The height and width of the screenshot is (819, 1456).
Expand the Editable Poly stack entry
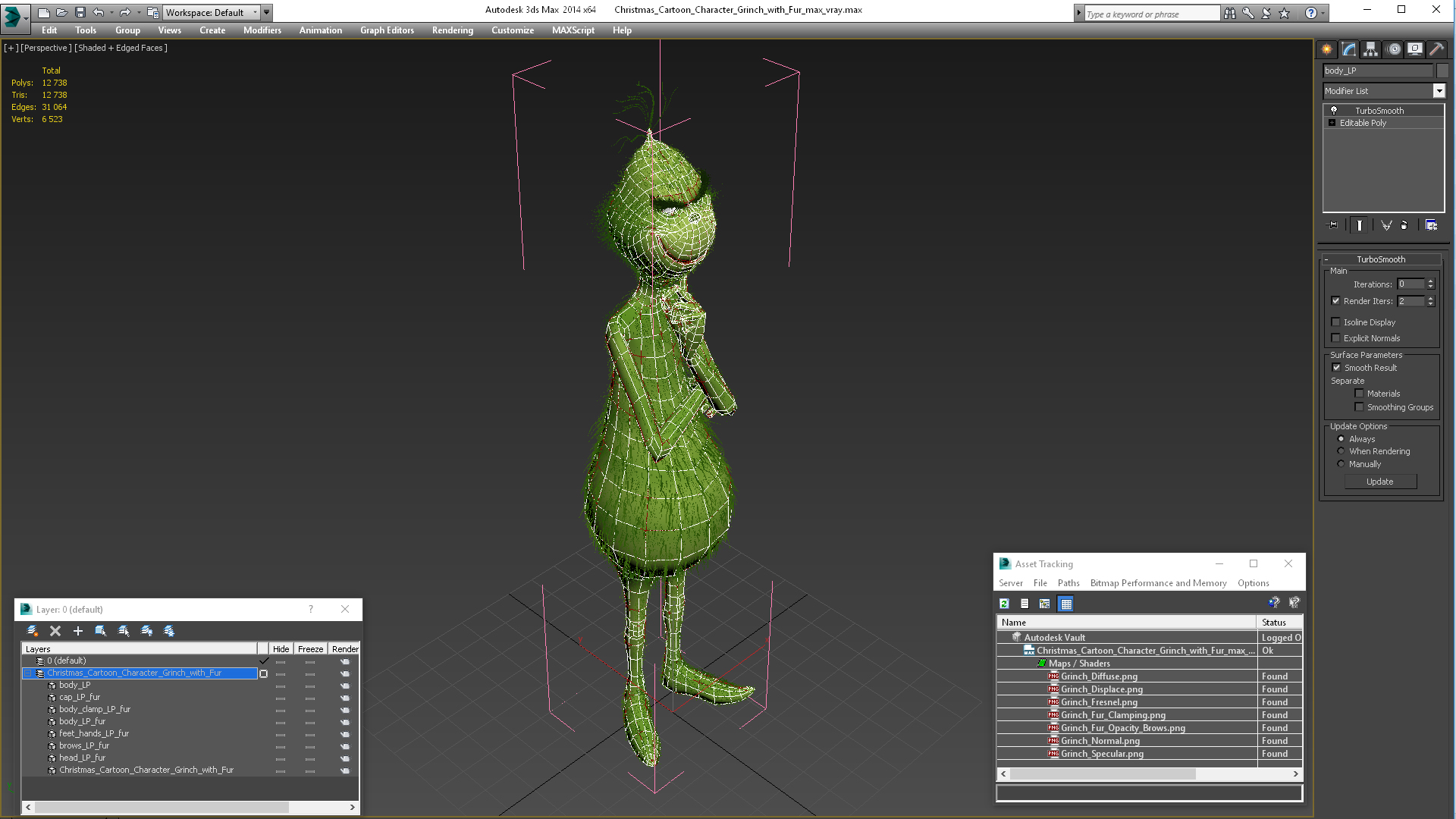1332,123
